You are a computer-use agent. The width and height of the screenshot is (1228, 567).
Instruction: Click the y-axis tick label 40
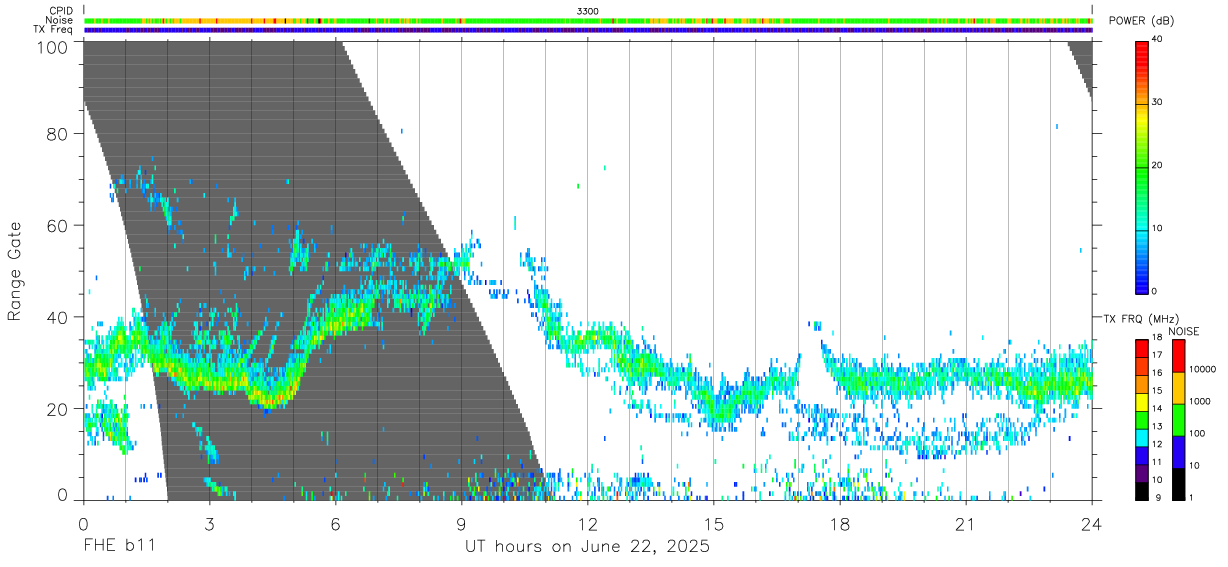click(x=58, y=317)
